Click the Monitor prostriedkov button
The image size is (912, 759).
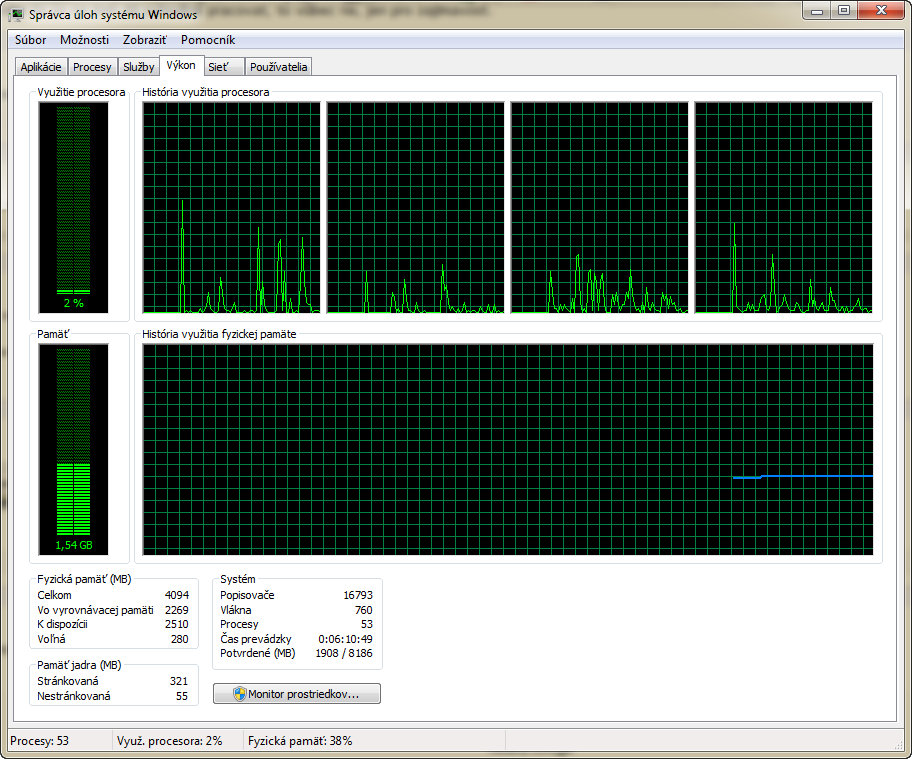click(x=297, y=694)
